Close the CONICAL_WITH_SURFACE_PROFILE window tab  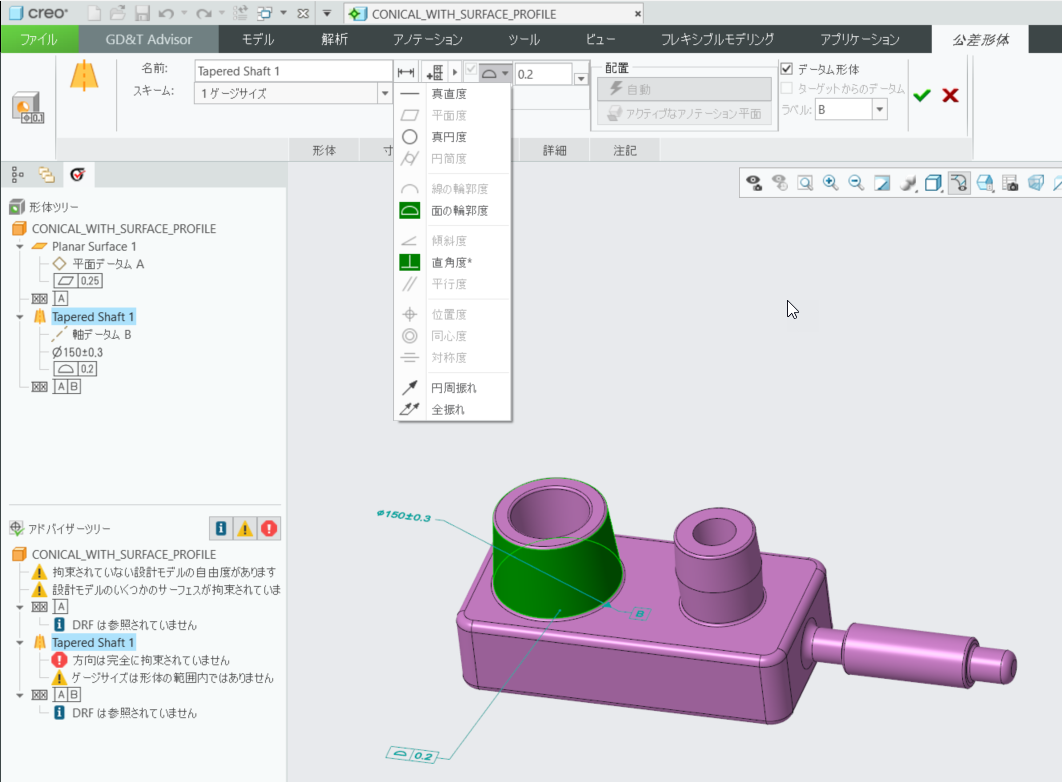(x=637, y=14)
